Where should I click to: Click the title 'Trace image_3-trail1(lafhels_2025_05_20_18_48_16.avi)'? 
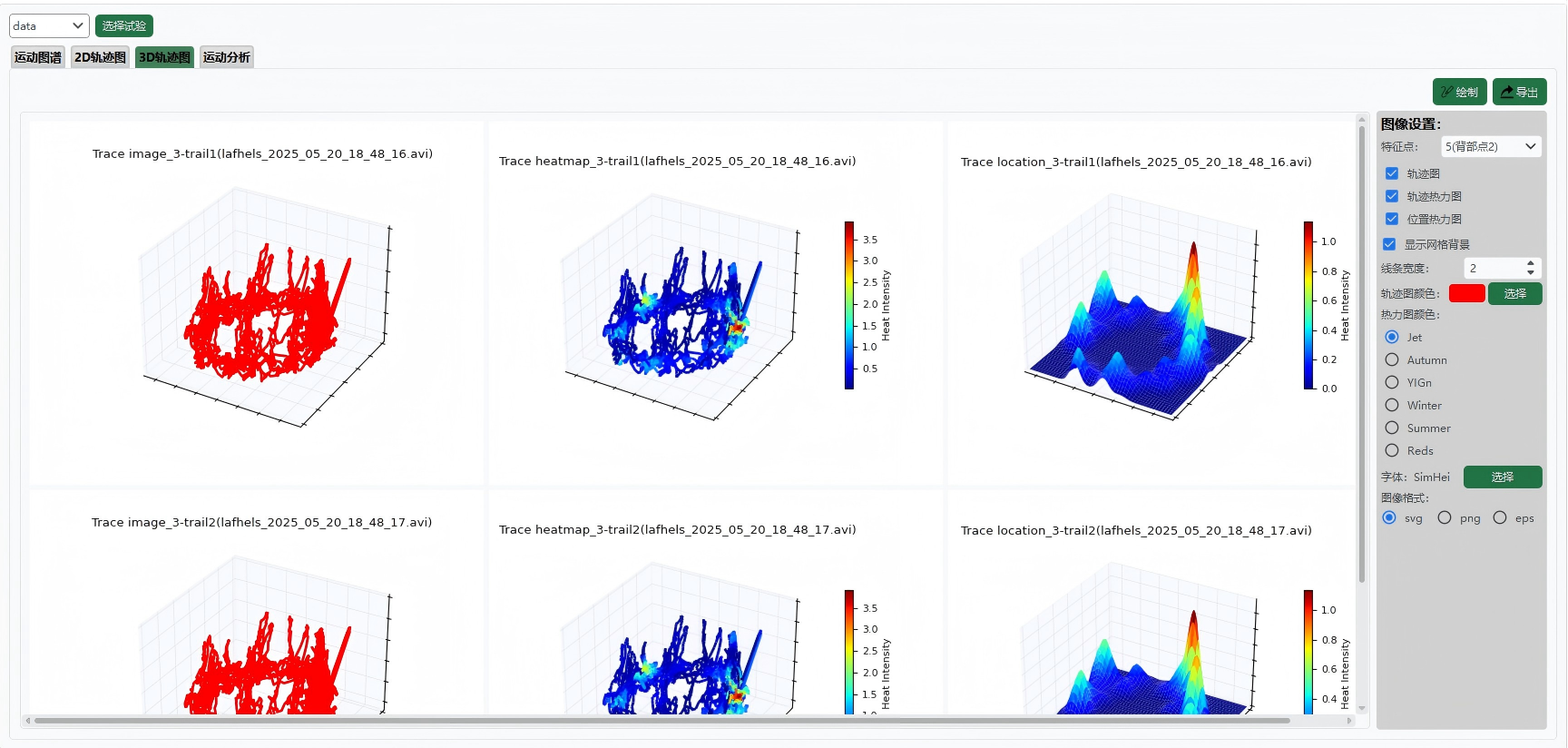click(x=262, y=154)
